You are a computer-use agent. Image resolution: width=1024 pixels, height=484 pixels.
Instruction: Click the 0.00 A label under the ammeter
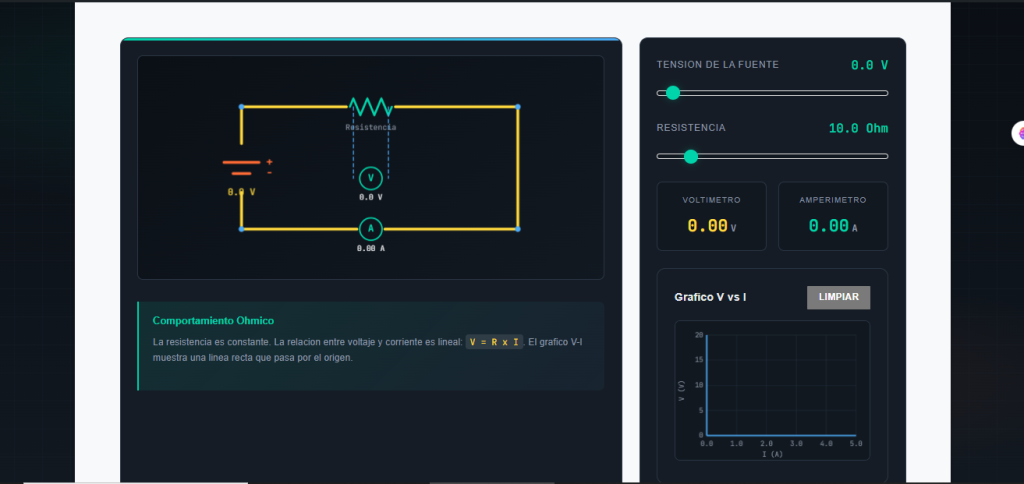click(x=371, y=248)
